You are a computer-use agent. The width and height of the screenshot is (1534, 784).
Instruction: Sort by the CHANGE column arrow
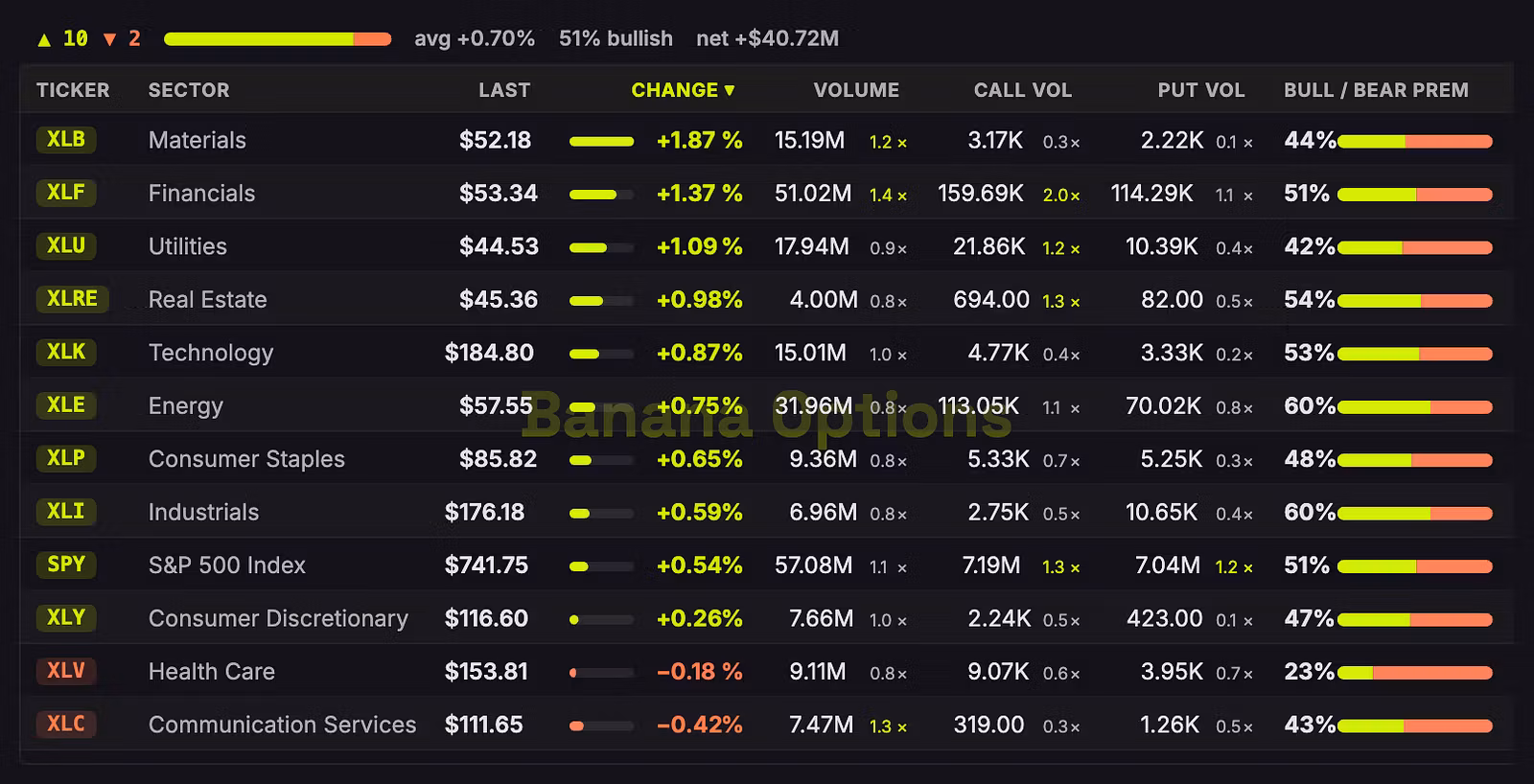click(x=730, y=90)
